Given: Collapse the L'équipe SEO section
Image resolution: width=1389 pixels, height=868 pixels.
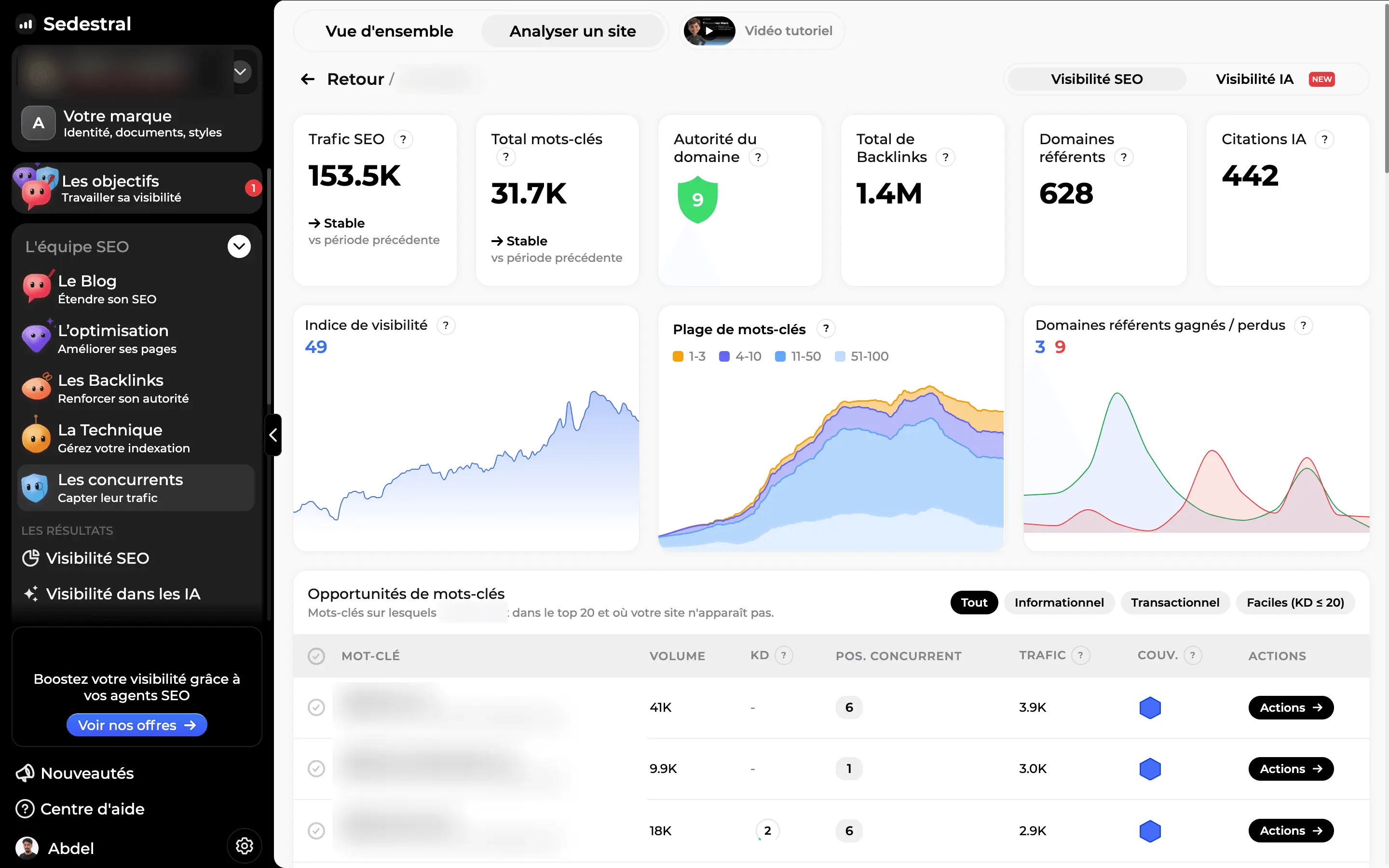Looking at the screenshot, I should (239, 246).
